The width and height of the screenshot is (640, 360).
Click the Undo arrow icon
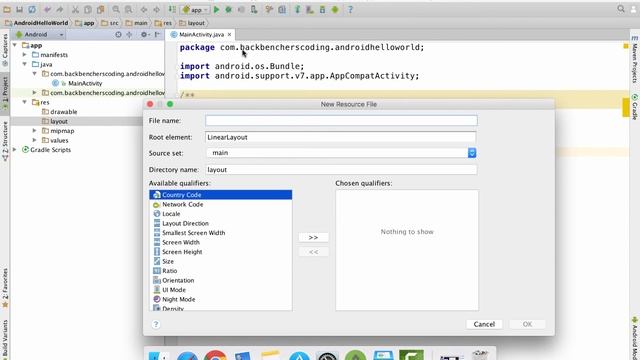tap(47, 9)
